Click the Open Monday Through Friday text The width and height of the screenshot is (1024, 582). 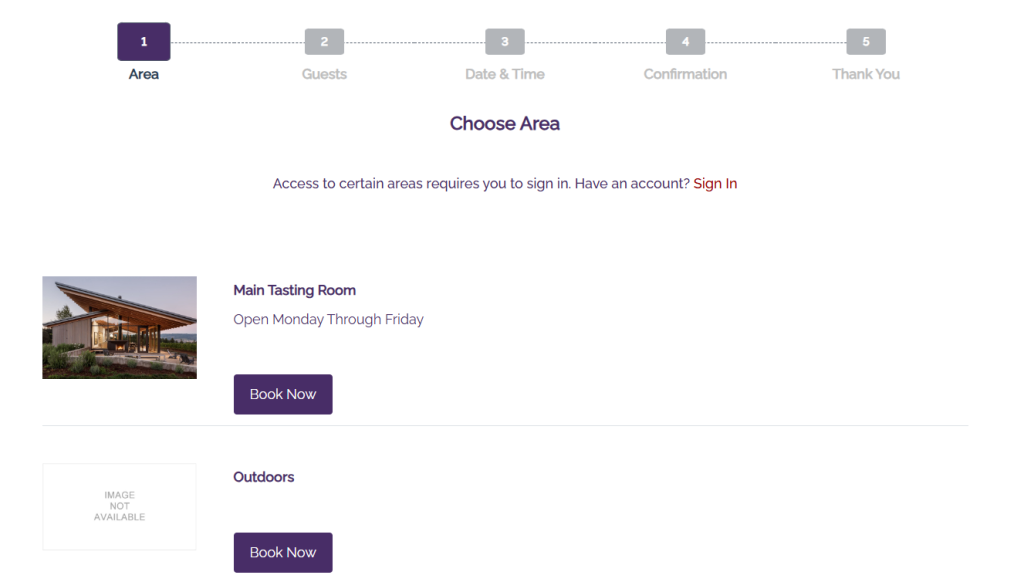(328, 320)
